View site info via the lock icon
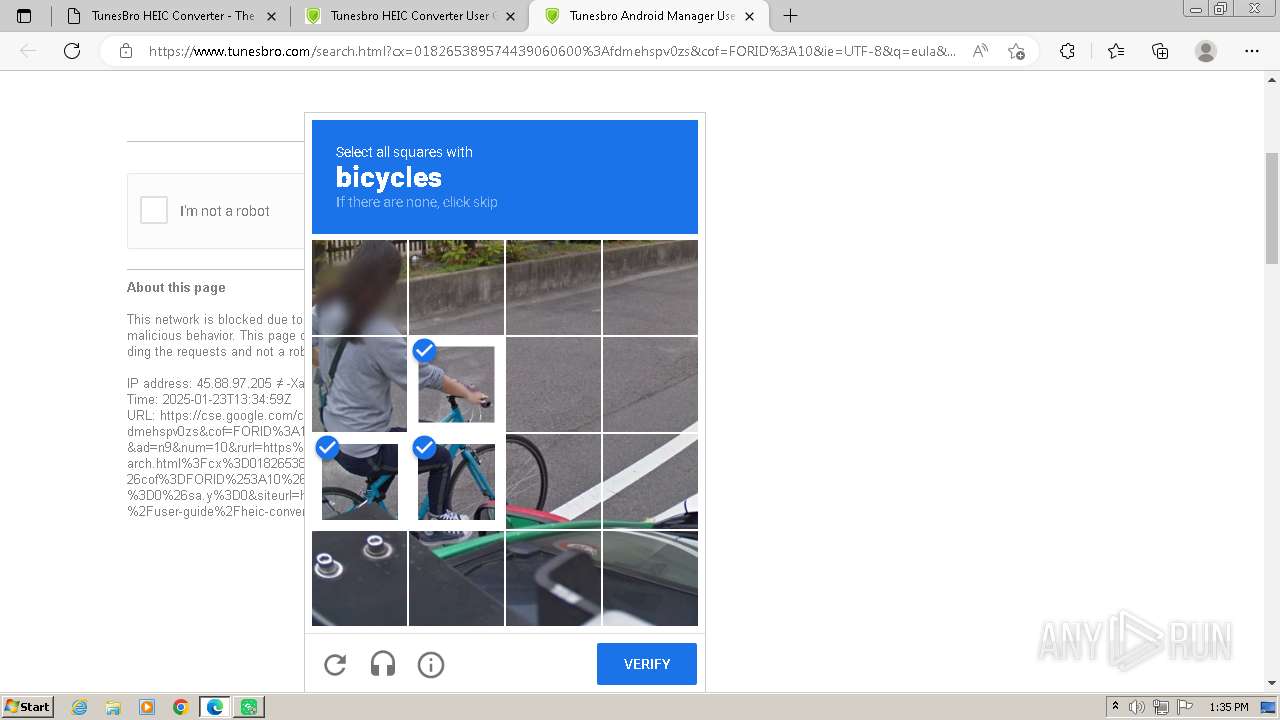 click(126, 51)
